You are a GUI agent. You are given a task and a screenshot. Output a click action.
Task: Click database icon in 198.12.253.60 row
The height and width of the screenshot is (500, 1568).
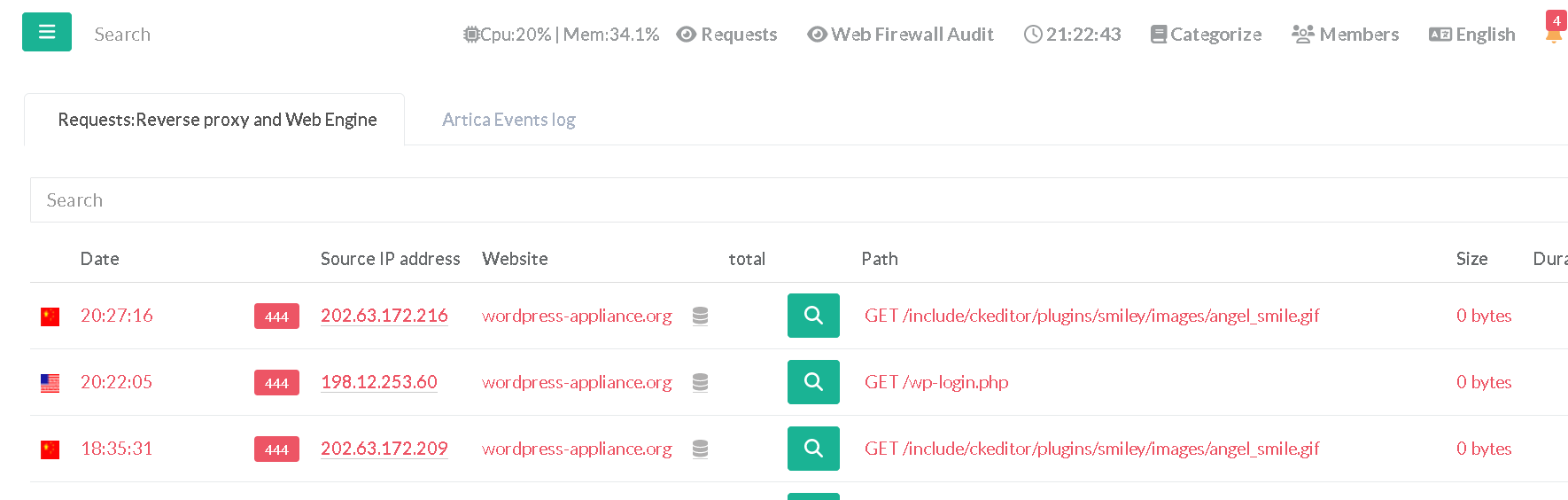[x=700, y=382]
